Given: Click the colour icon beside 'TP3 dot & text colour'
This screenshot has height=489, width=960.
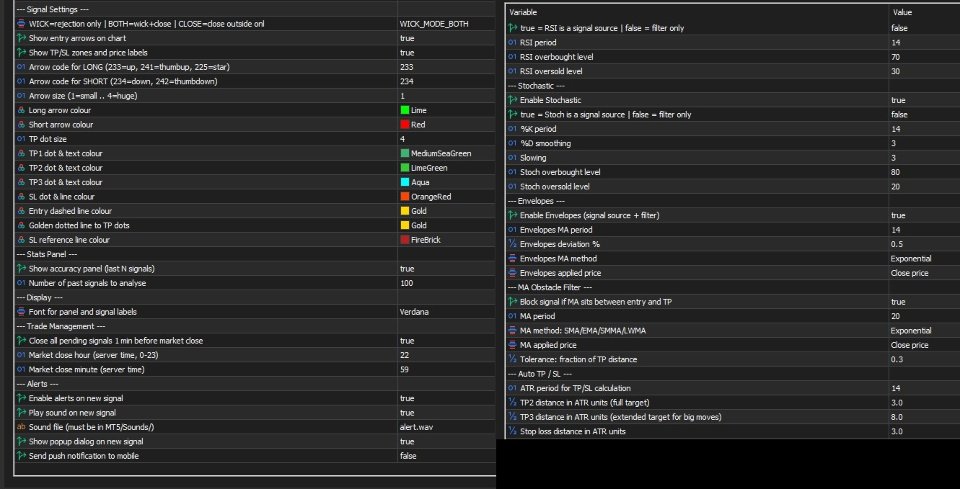Looking at the screenshot, I should (x=21, y=182).
